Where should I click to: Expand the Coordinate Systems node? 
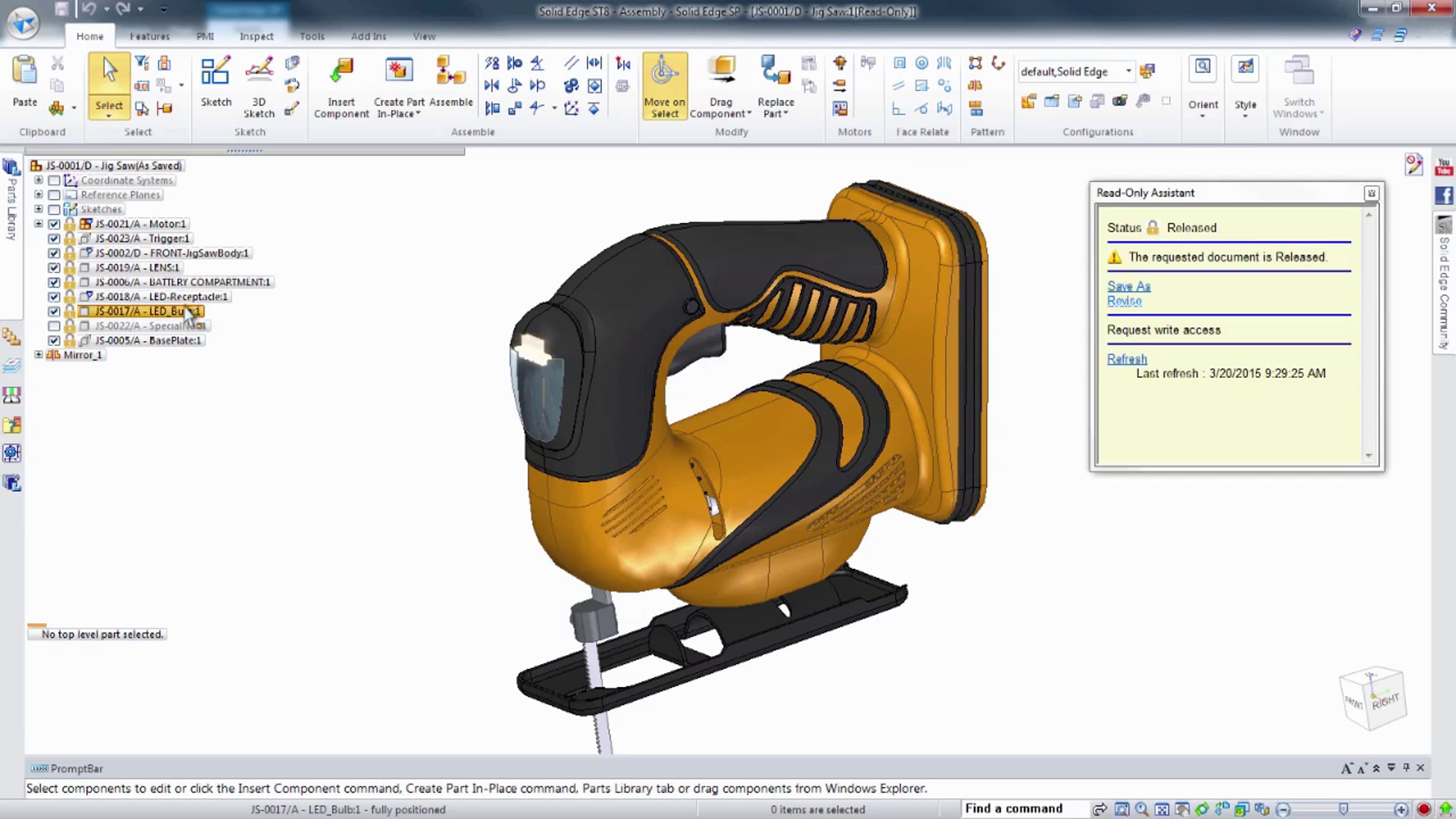38,180
